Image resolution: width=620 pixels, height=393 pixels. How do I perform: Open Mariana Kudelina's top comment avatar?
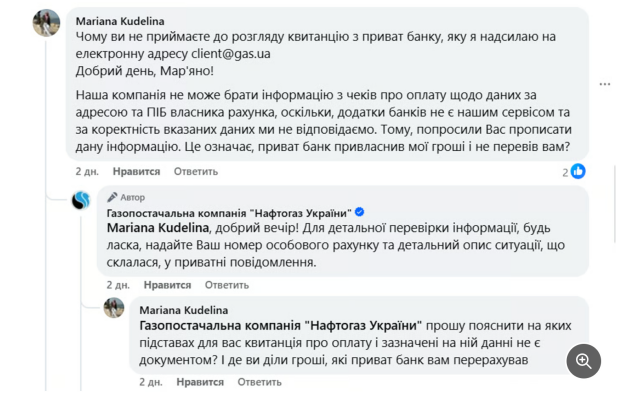coord(46,23)
